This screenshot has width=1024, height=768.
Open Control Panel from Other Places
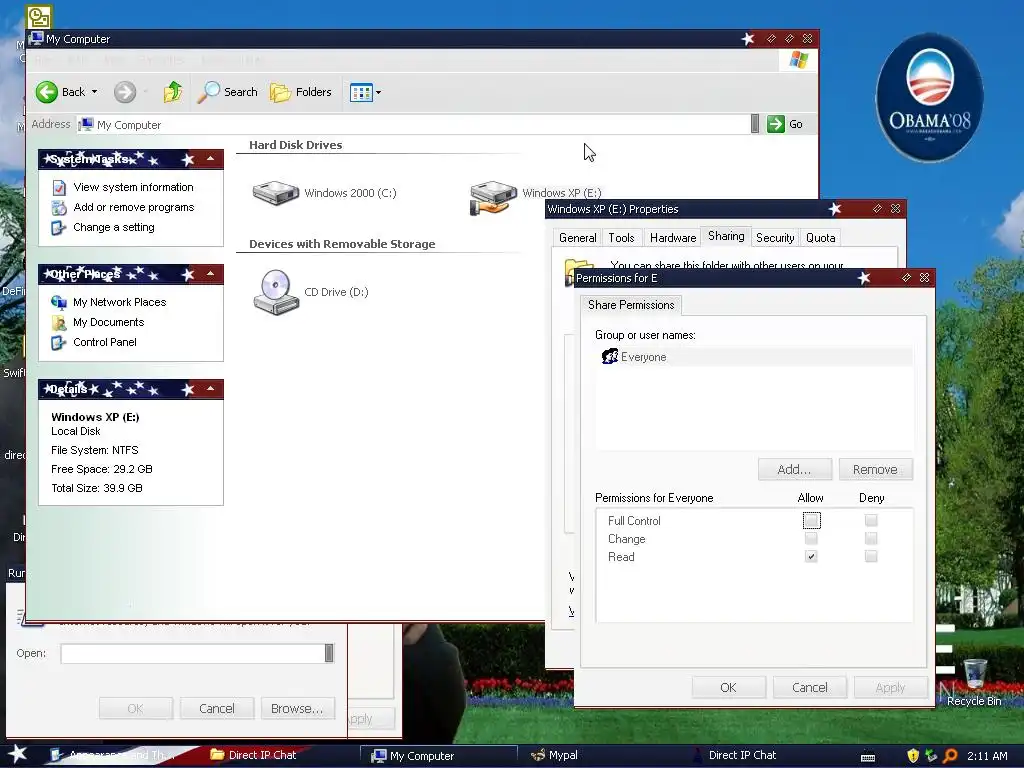104,342
